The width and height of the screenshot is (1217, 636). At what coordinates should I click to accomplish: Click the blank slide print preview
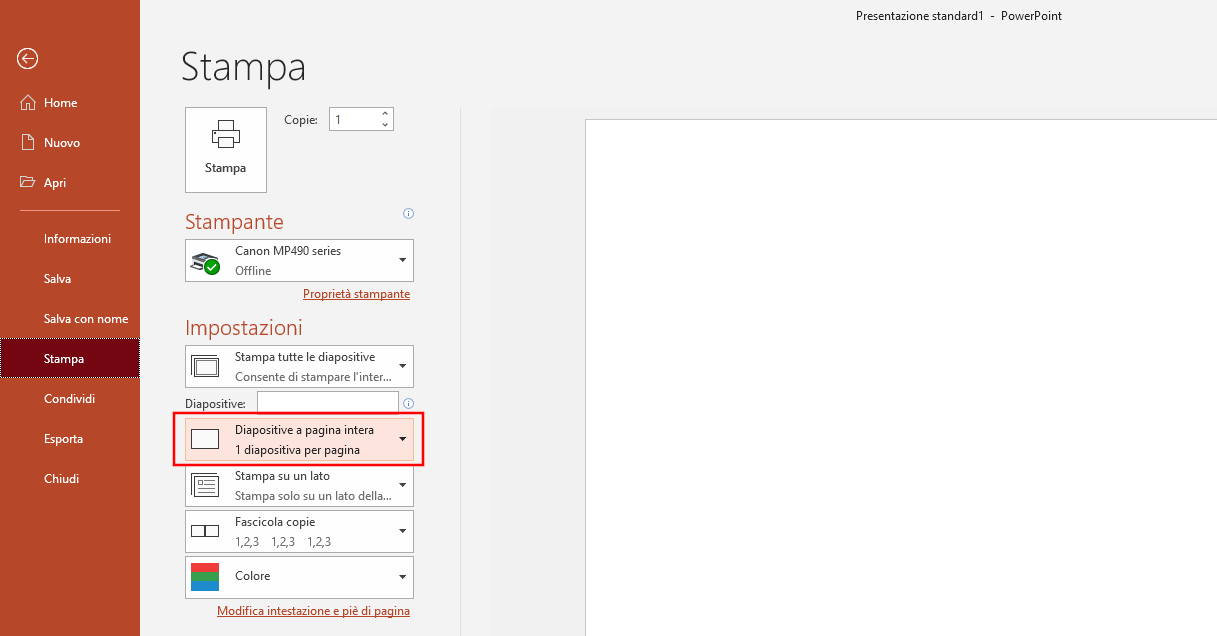tap(900, 378)
